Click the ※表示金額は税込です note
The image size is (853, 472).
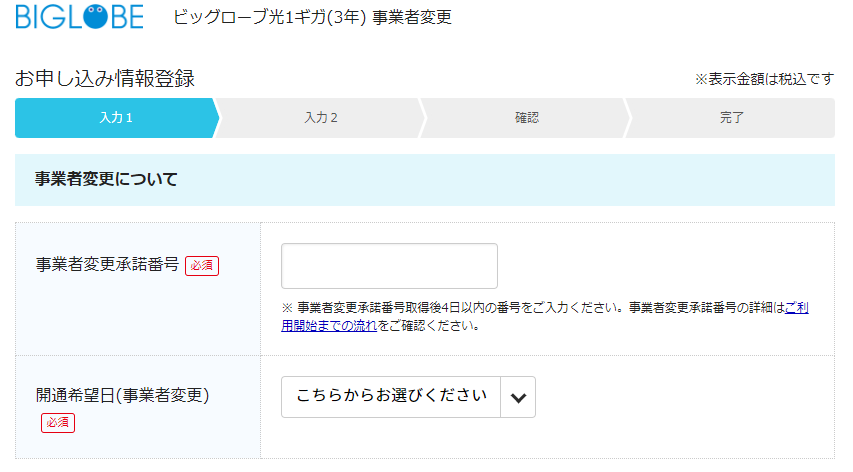tap(764, 79)
